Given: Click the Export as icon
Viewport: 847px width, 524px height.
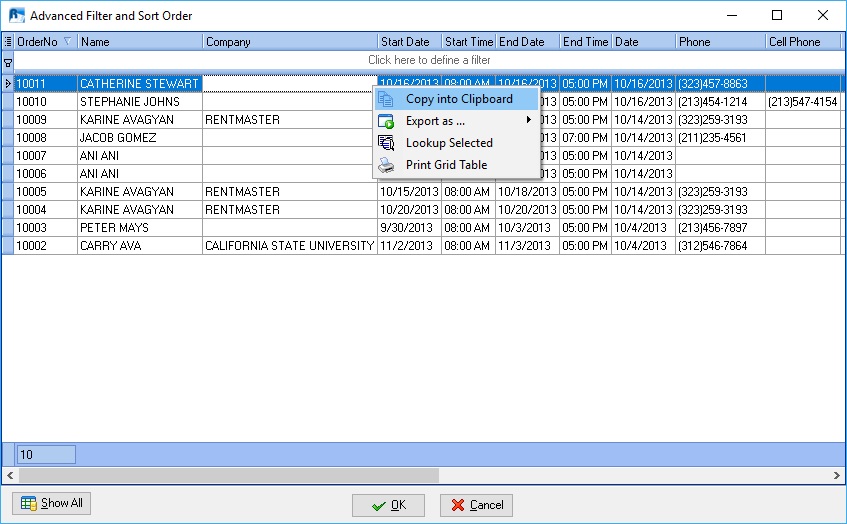Looking at the screenshot, I should click(386, 121).
